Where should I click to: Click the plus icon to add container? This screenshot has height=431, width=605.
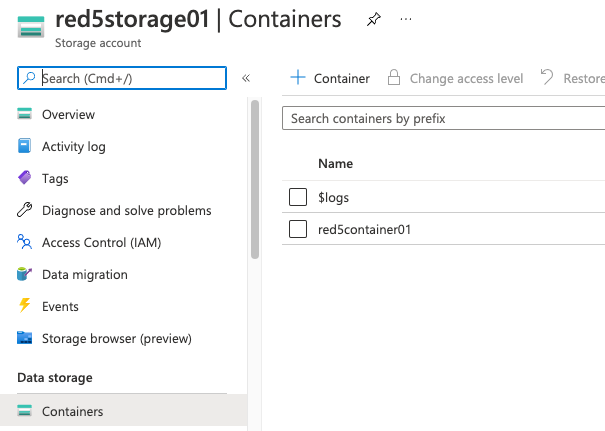pyautogui.click(x=298, y=77)
